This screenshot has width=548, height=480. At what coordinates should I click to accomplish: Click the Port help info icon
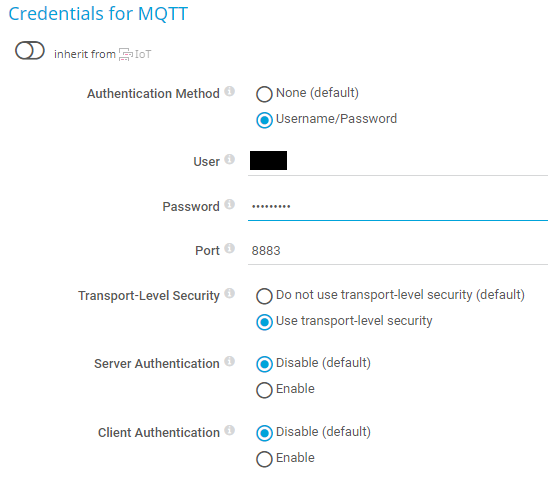(229, 248)
